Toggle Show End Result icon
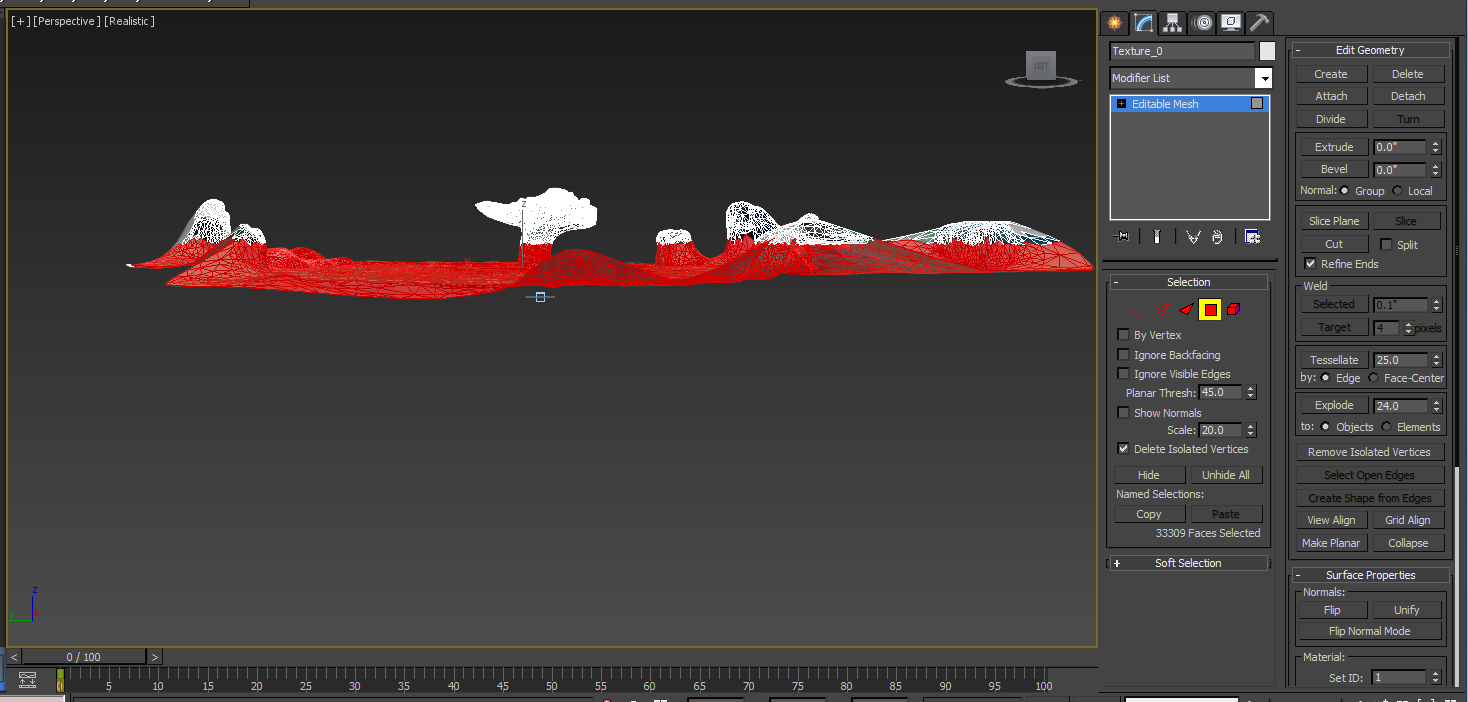This screenshot has height=702, width=1468. tap(1157, 237)
